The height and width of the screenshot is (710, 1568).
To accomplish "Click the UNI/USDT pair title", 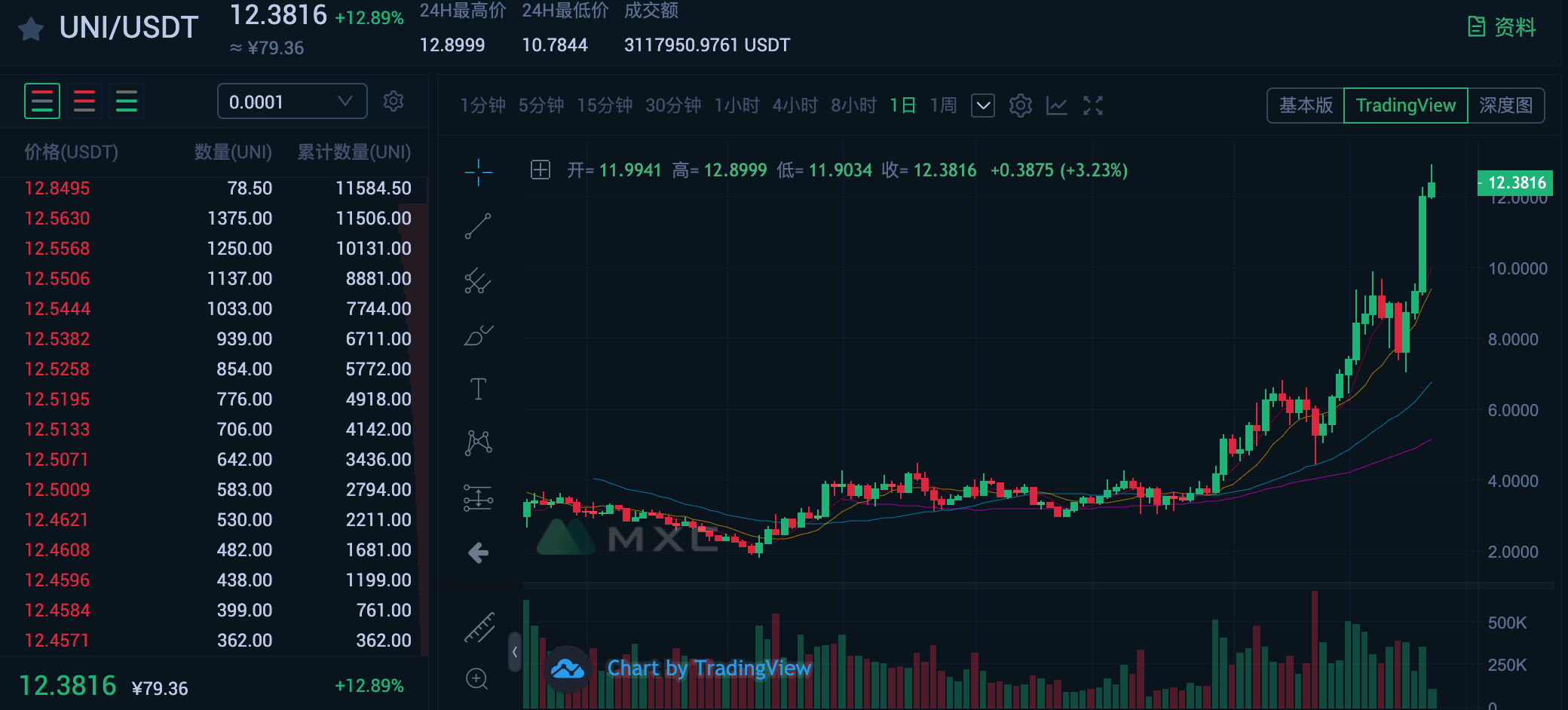I will click(x=129, y=28).
